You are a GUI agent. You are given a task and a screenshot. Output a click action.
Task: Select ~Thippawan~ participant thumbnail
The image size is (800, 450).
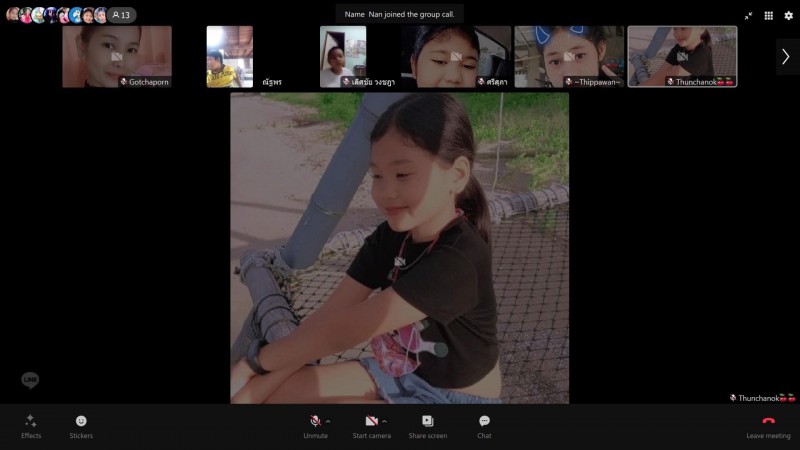(569, 56)
